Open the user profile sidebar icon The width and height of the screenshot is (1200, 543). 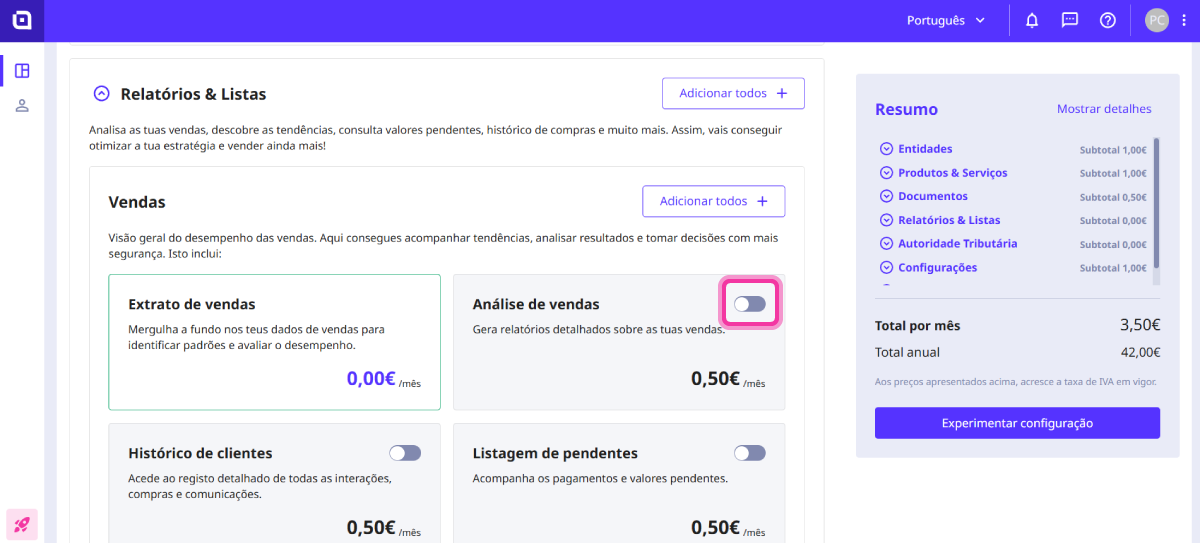[x=22, y=105]
